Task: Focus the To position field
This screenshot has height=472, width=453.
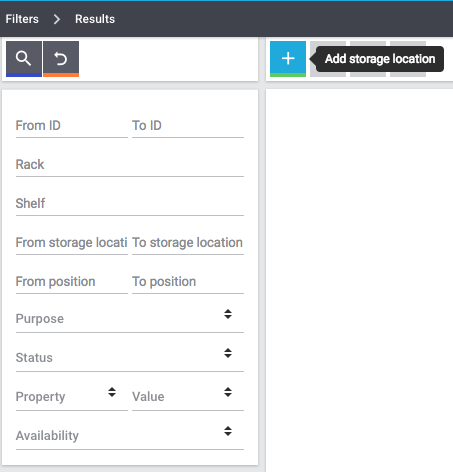Action: pos(188,282)
